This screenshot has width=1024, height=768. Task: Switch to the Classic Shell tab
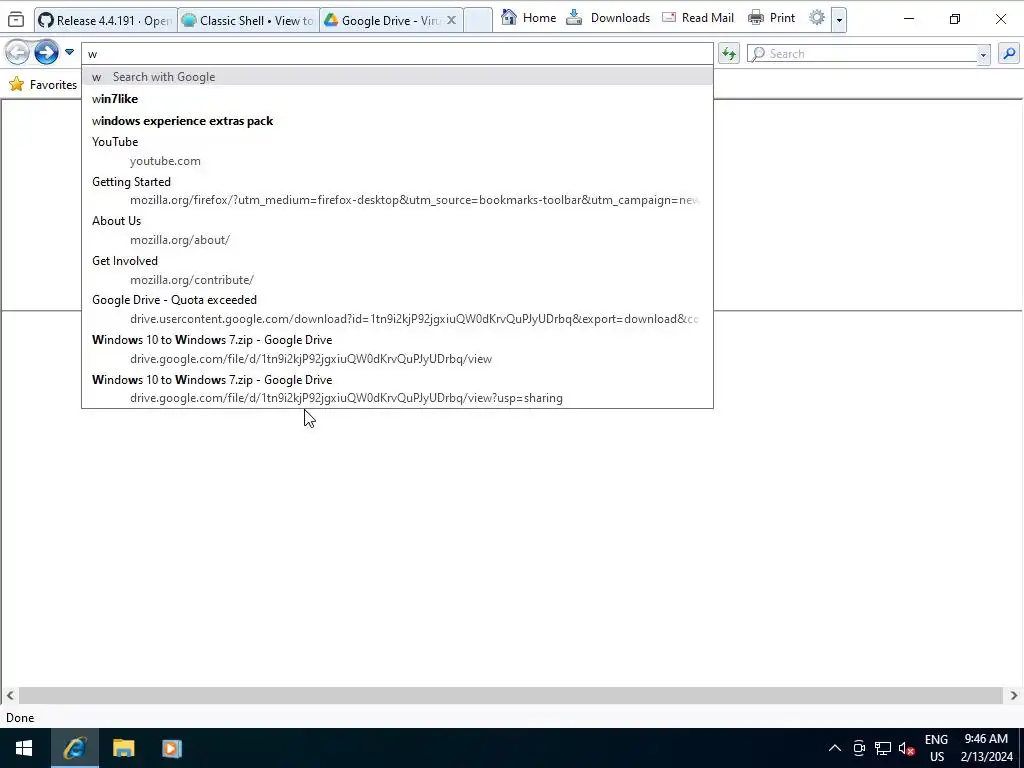(248, 20)
